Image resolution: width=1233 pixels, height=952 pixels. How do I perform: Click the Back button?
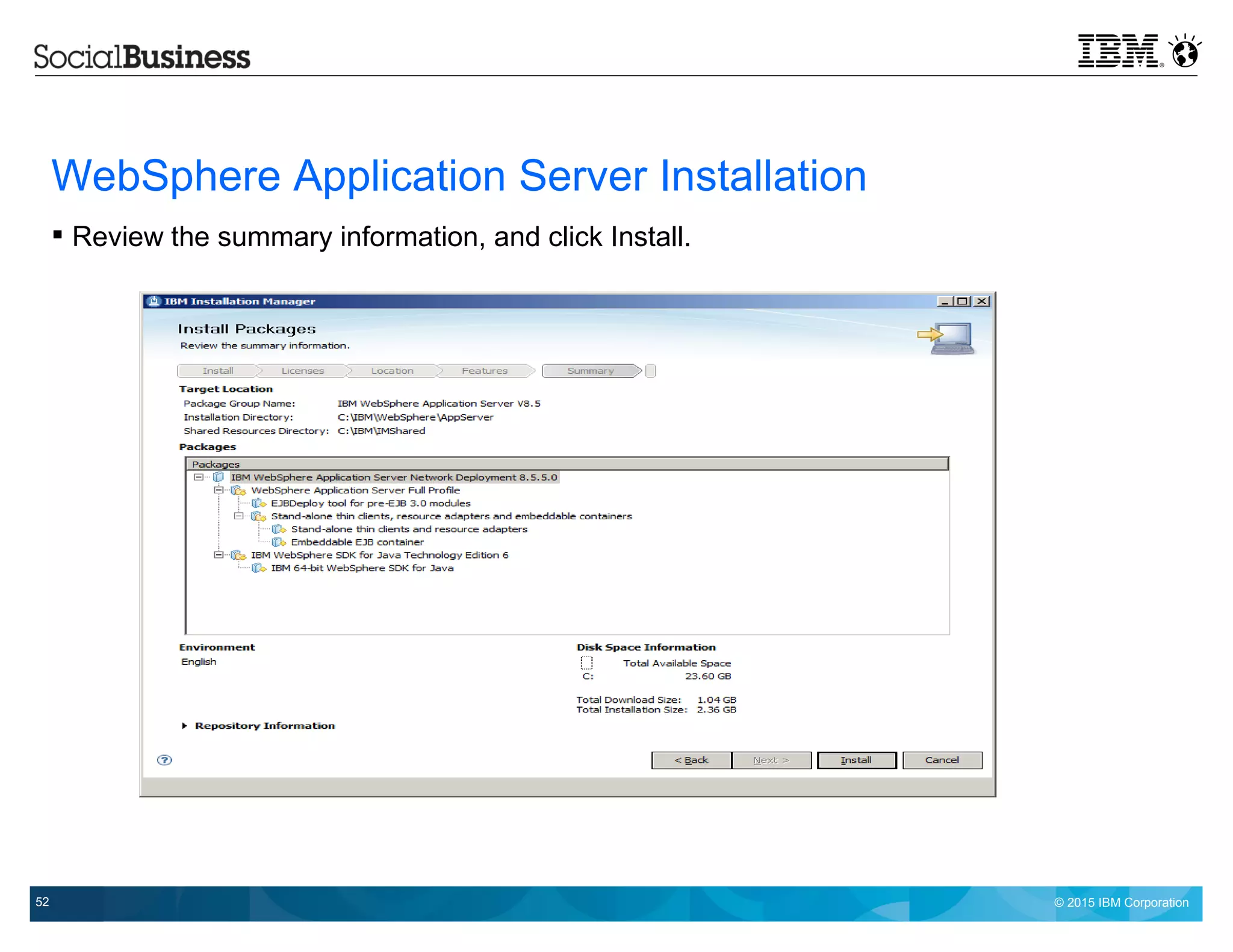point(691,760)
